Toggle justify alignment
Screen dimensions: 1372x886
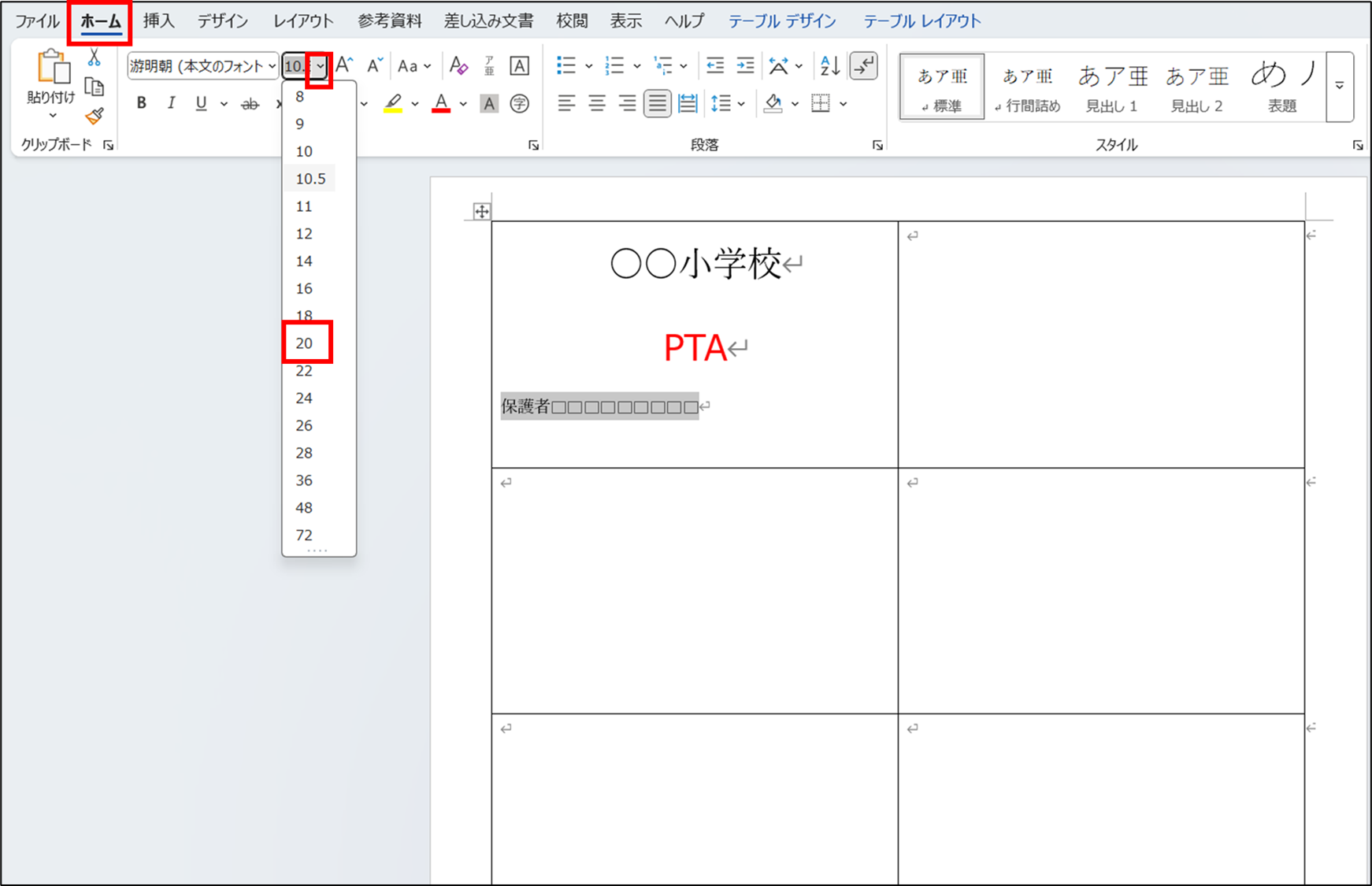[x=657, y=103]
